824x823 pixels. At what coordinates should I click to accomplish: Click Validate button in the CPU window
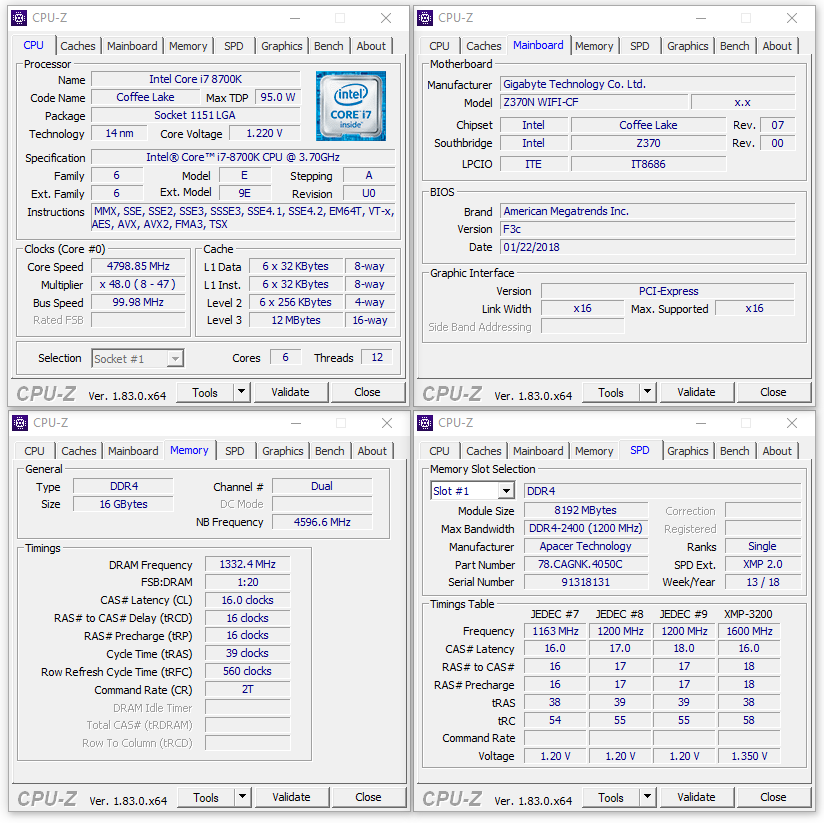[291, 393]
